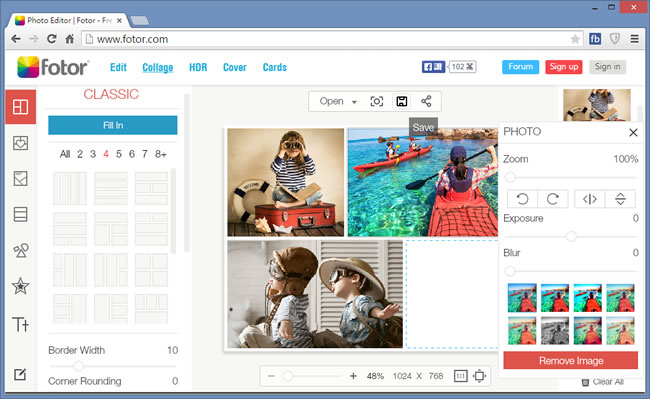Select the Classic collage layout sidebar icon
The height and width of the screenshot is (399, 650).
click(20, 107)
